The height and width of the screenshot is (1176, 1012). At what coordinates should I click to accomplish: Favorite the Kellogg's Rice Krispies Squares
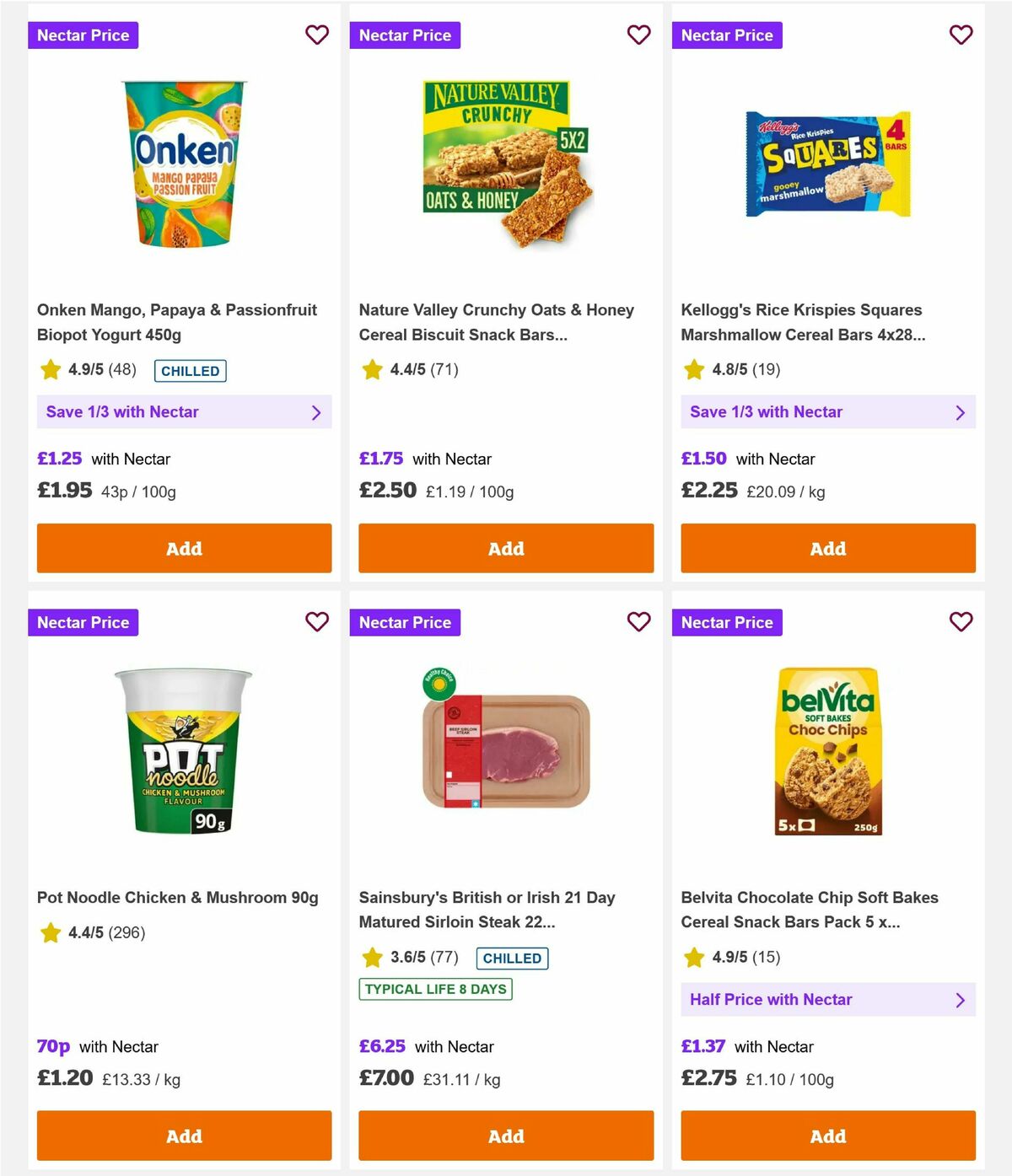pyautogui.click(x=961, y=35)
